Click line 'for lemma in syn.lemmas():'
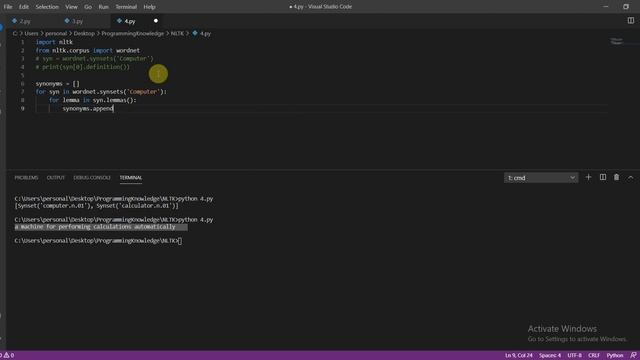The width and height of the screenshot is (640, 360). point(93,100)
